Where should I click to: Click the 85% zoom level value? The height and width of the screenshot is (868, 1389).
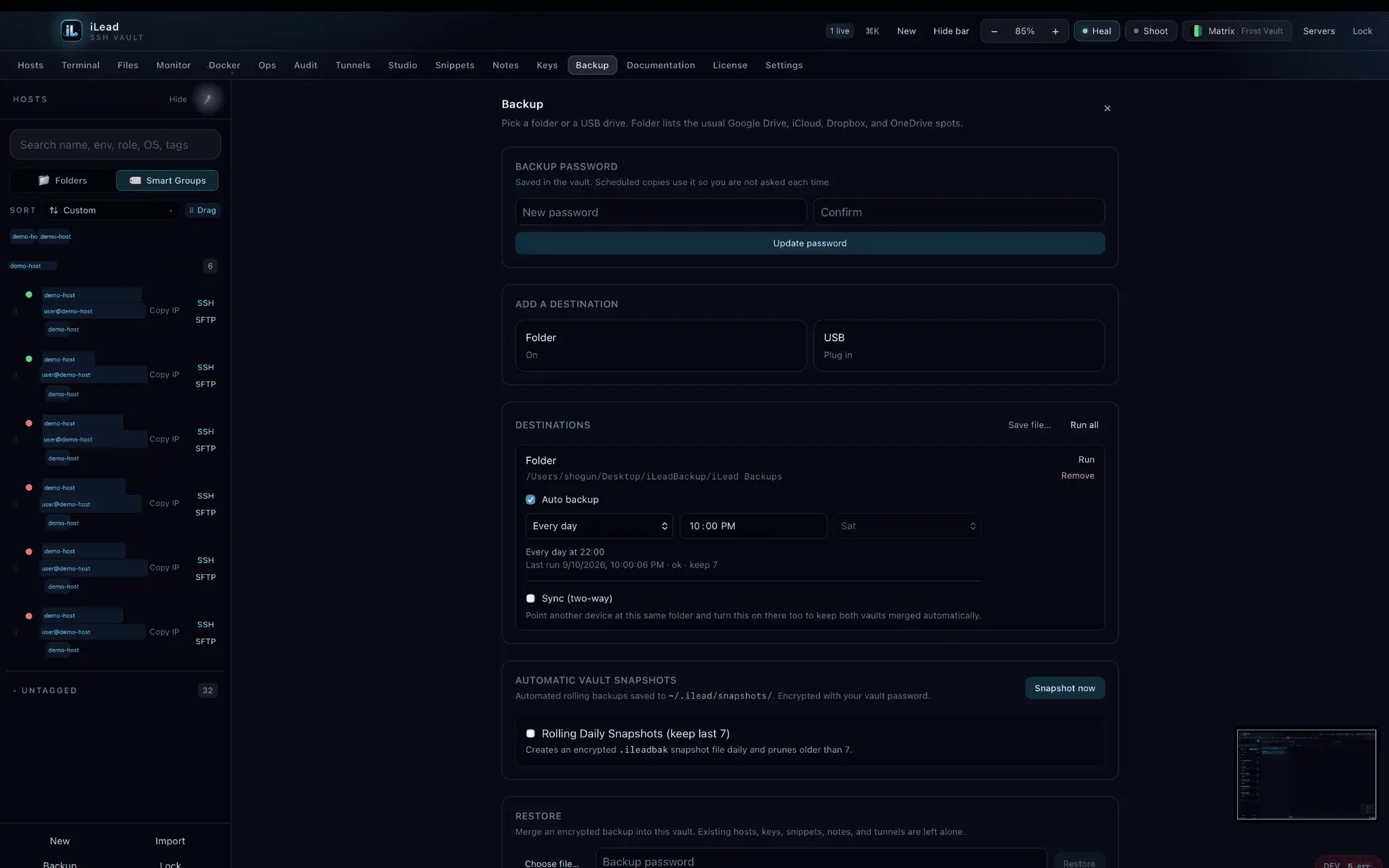pyautogui.click(x=1024, y=31)
